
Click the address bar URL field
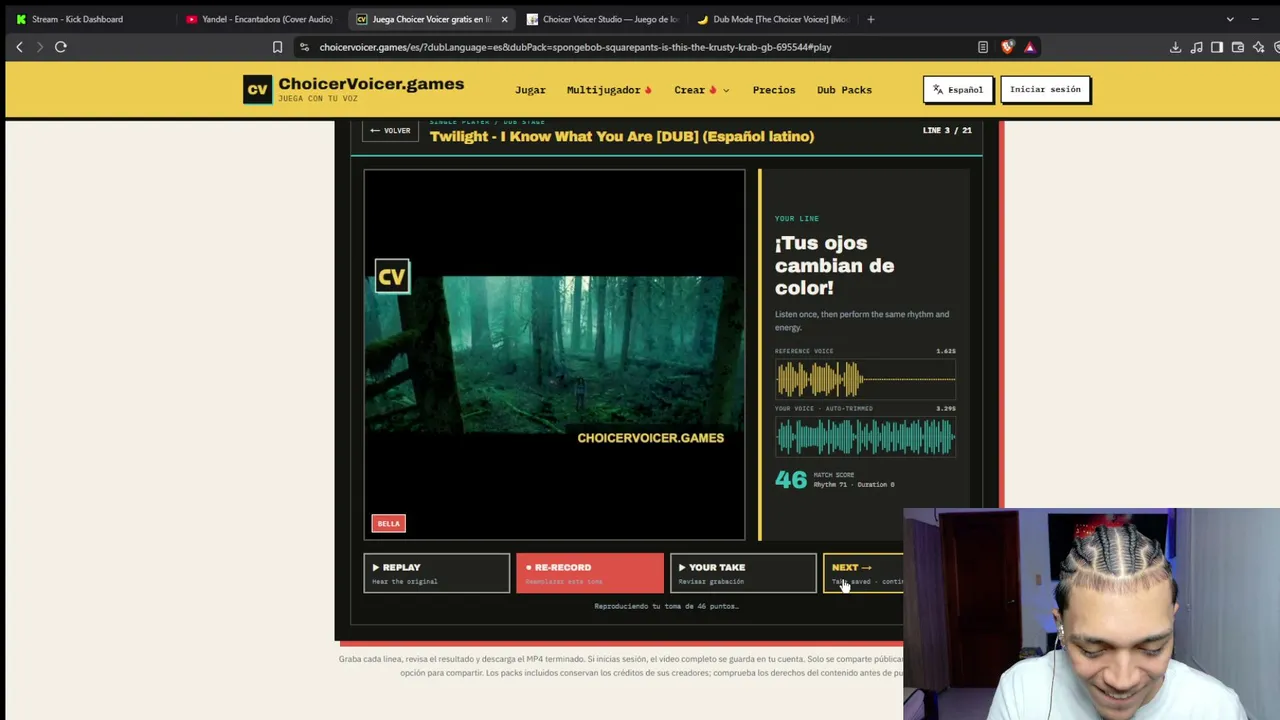640,47
